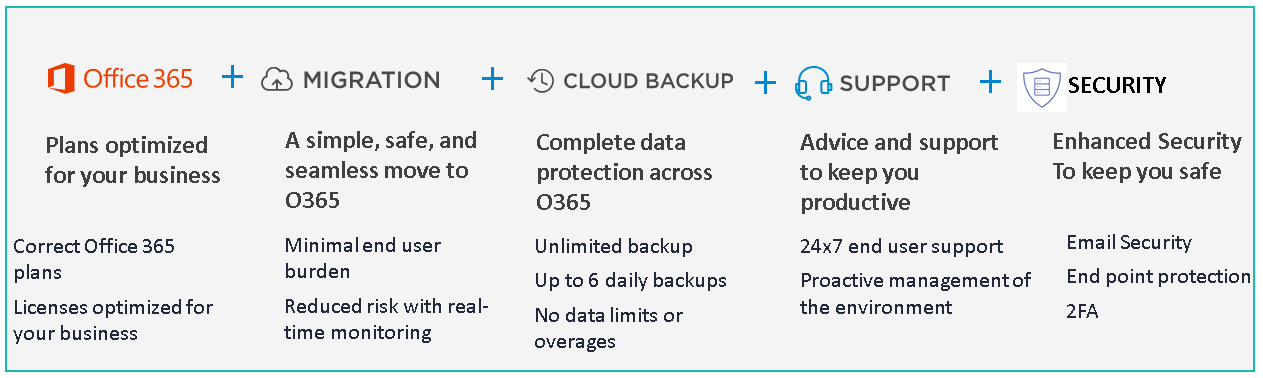Click the Support headset icon
This screenshot has height=378, width=1263.
click(x=814, y=83)
